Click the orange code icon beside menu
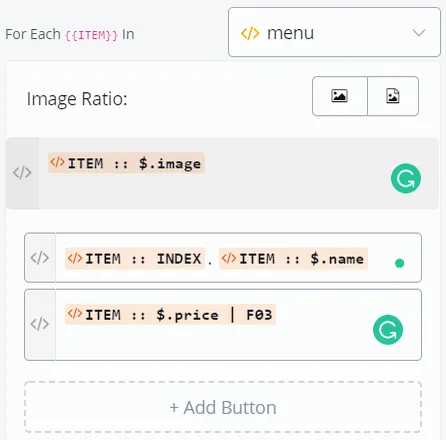The width and height of the screenshot is (446, 440). (250, 33)
